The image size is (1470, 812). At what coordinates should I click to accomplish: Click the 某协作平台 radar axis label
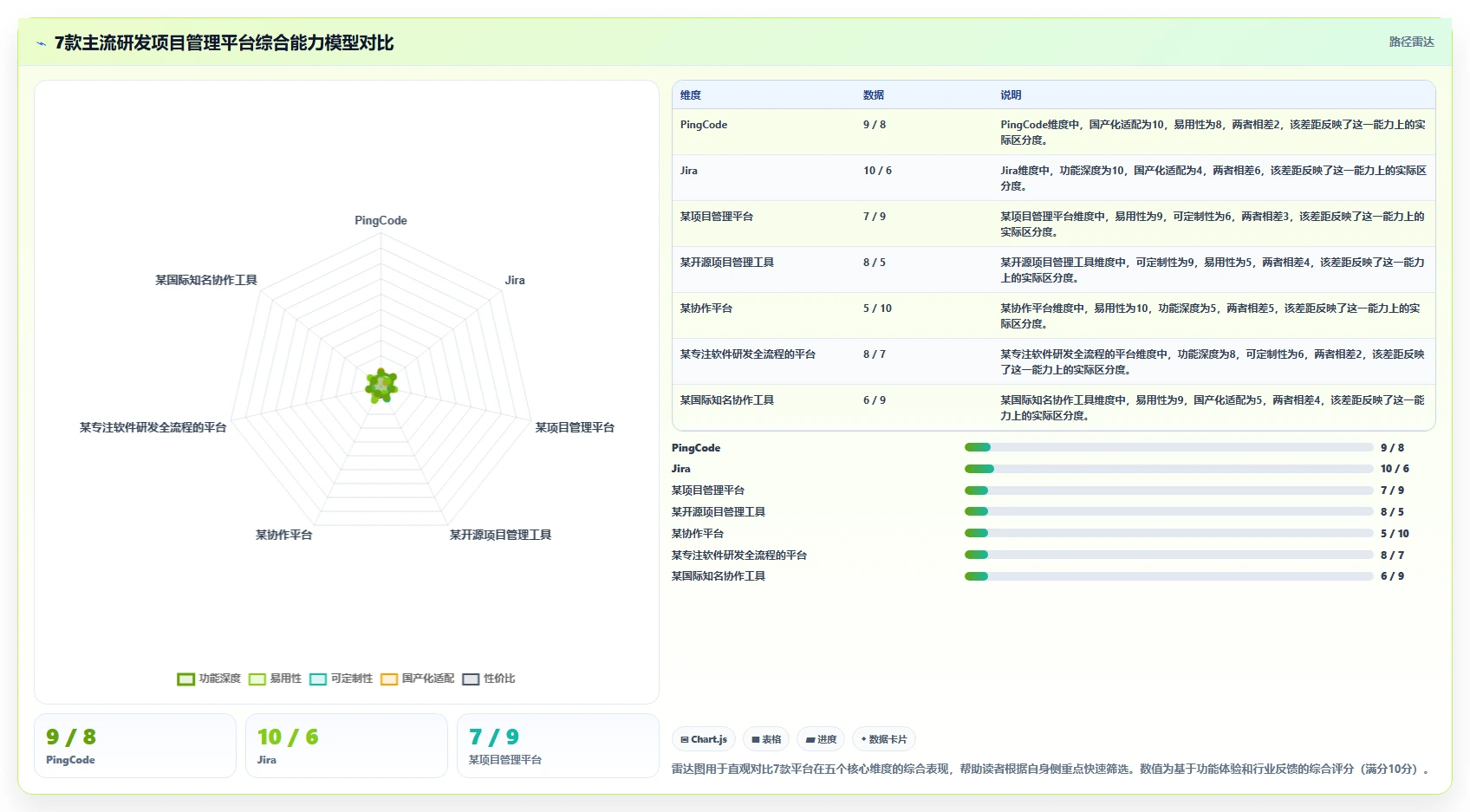click(283, 535)
